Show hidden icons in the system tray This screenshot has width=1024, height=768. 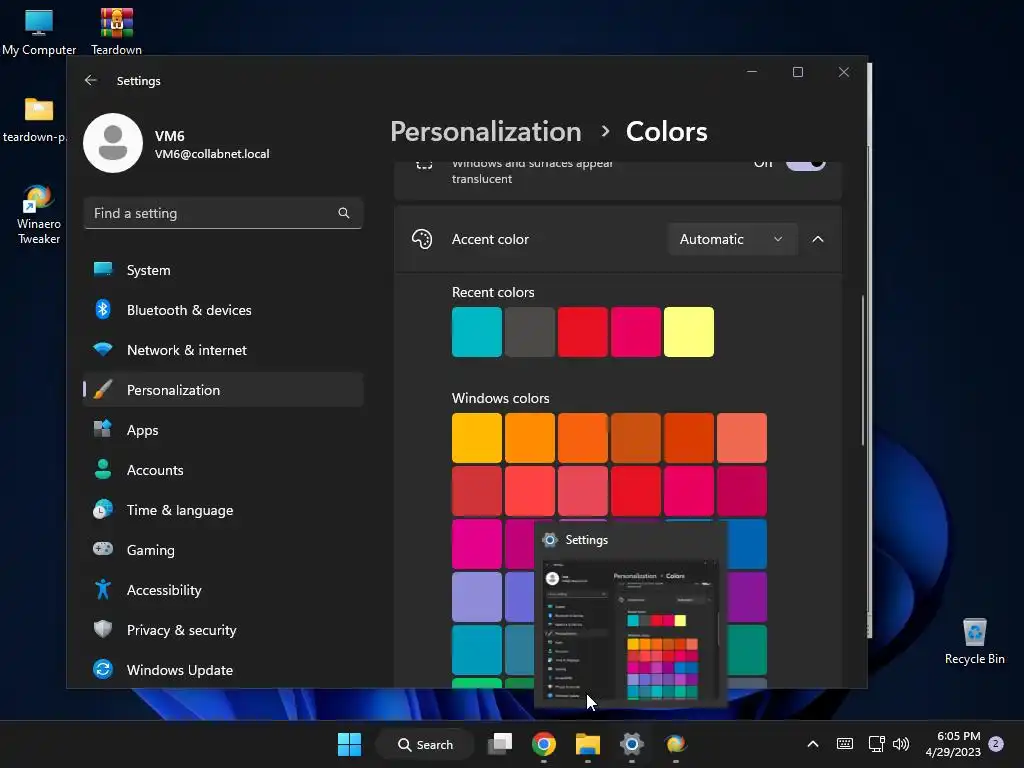coord(813,744)
